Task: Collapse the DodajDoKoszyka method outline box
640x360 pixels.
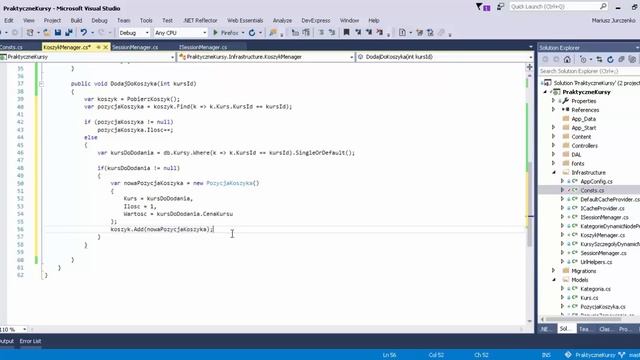Action: [x=41, y=84]
